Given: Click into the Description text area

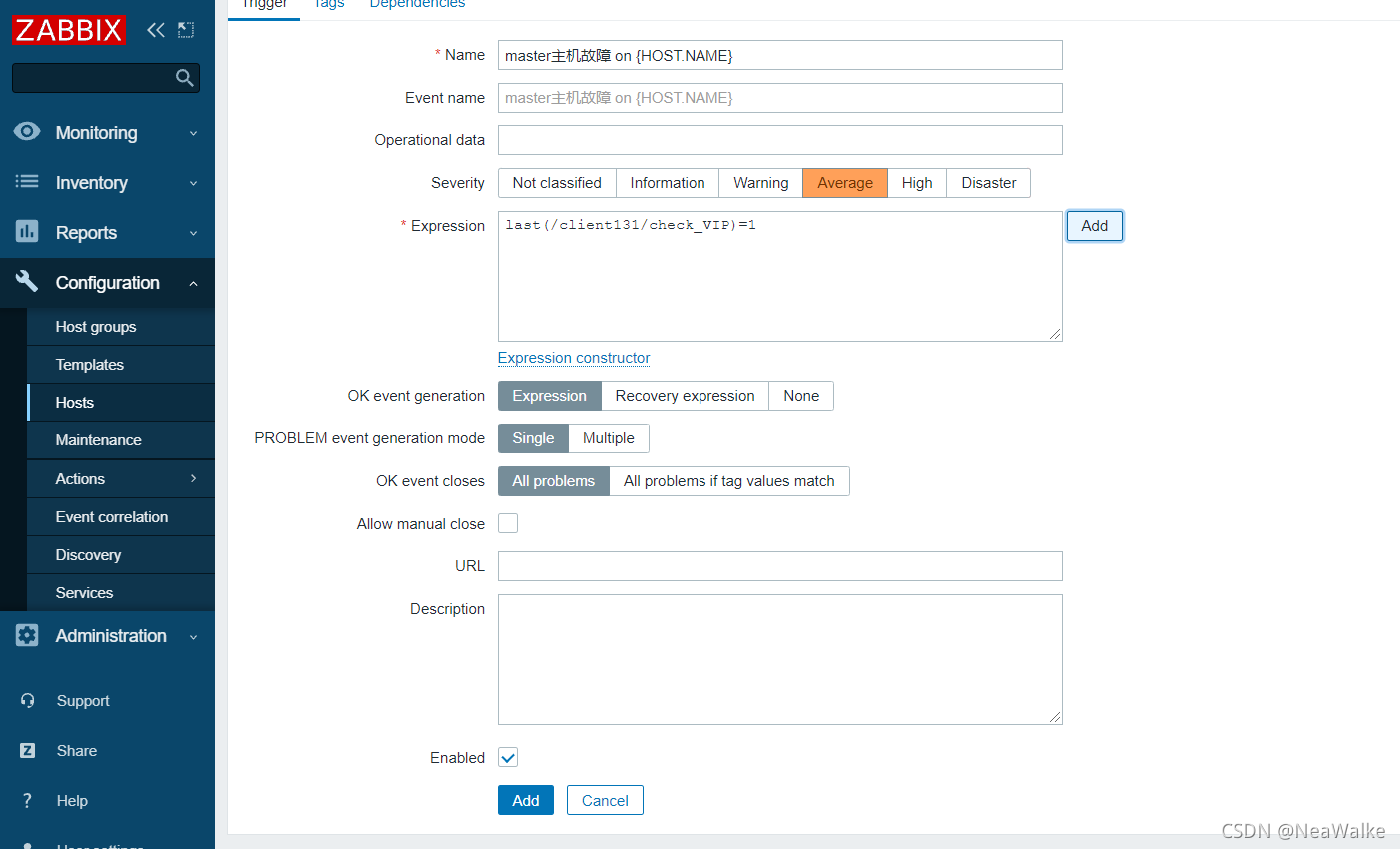Looking at the screenshot, I should [780, 659].
